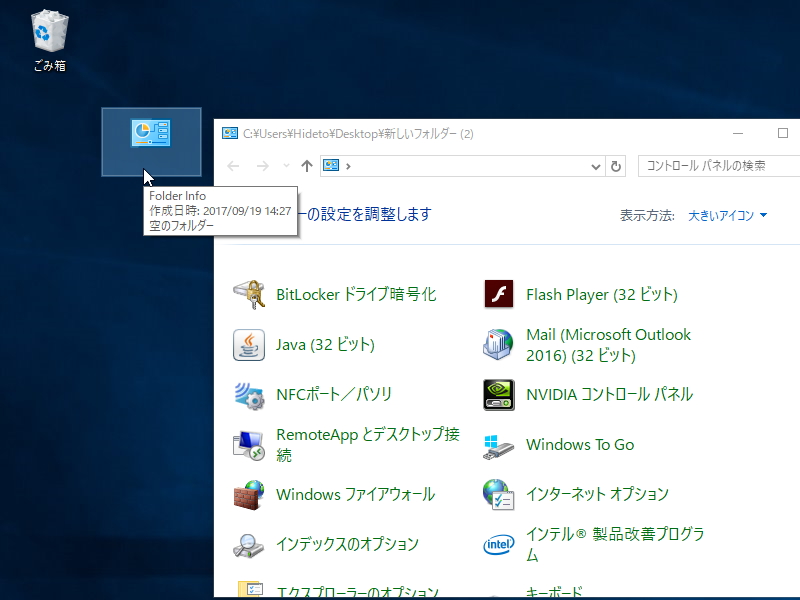Open the 大きいアイコン view mode dropdown
The image size is (800, 600).
pyautogui.click(x=728, y=215)
